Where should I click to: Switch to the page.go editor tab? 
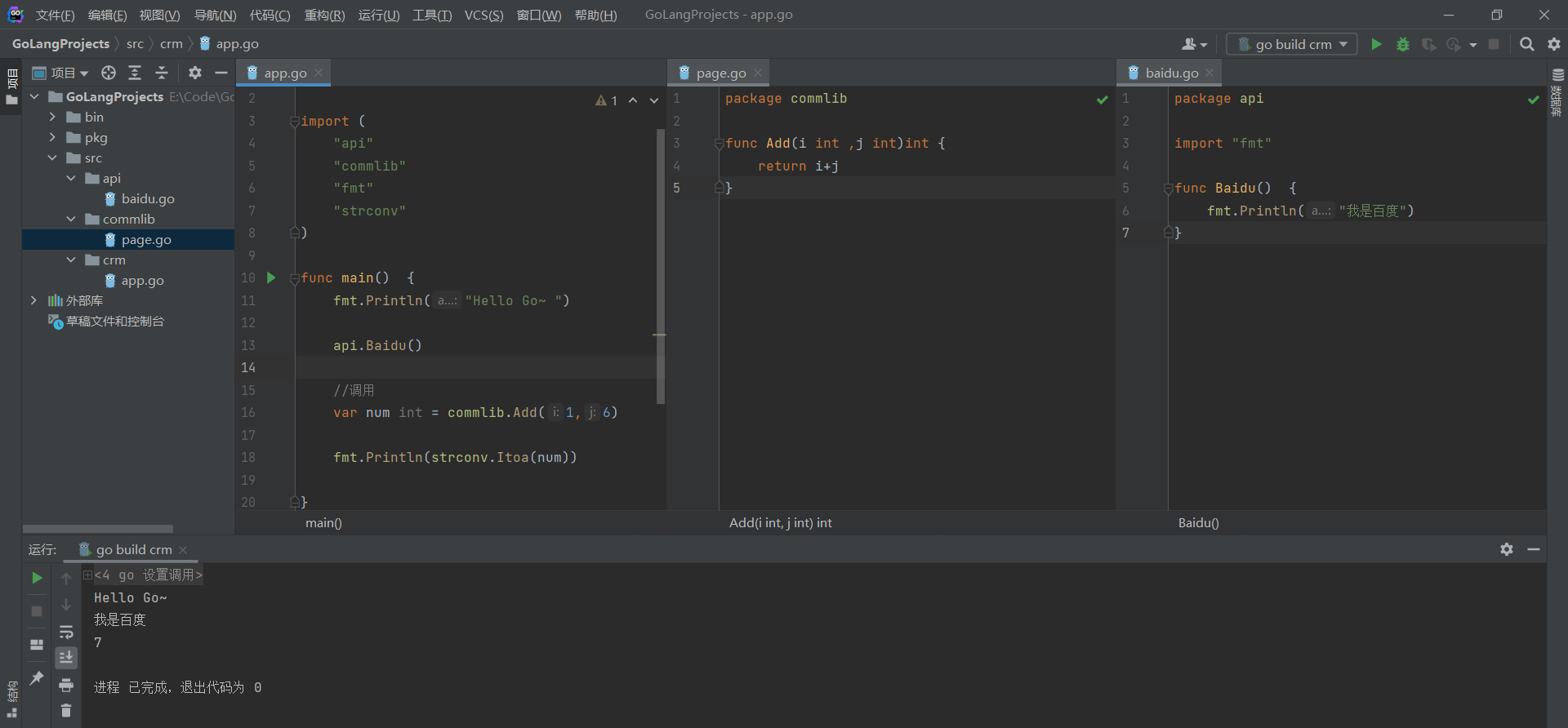tap(720, 73)
